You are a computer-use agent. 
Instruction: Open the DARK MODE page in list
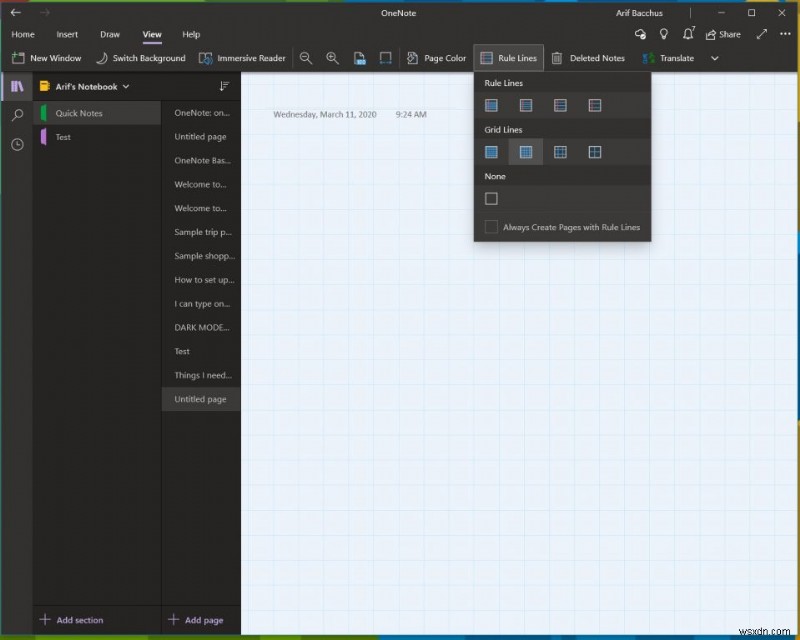coord(200,327)
